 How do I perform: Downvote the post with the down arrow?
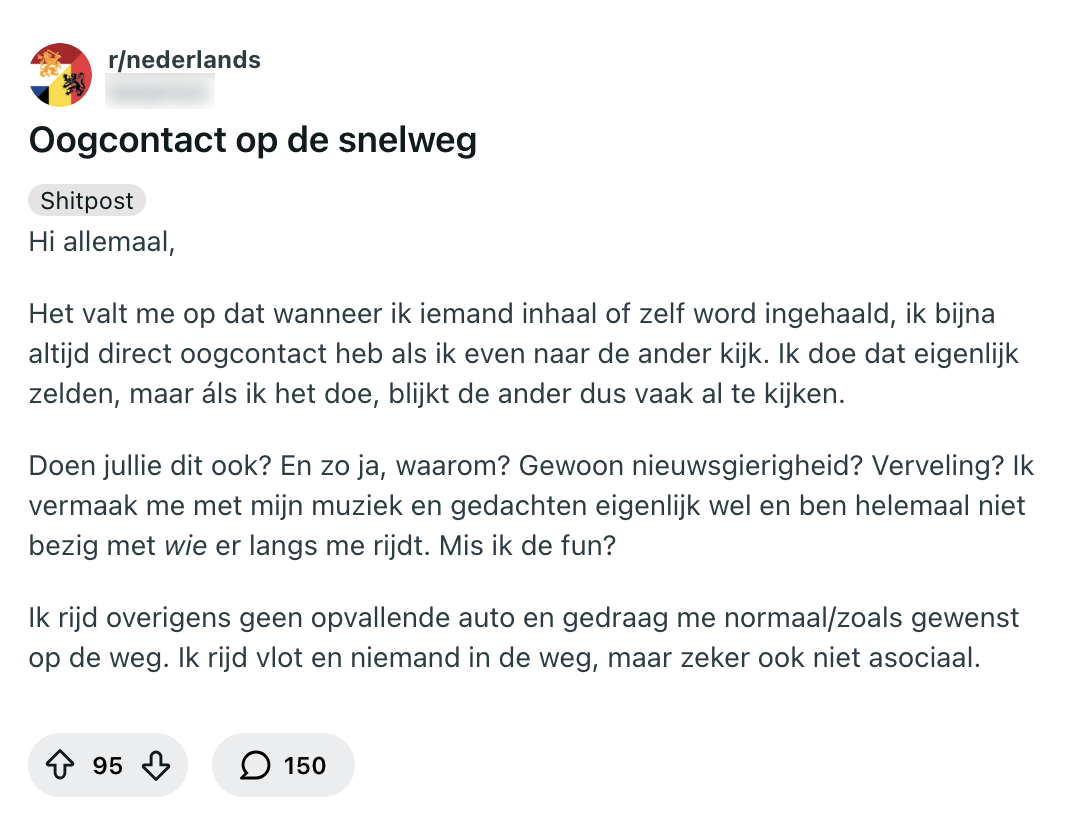tap(156, 766)
